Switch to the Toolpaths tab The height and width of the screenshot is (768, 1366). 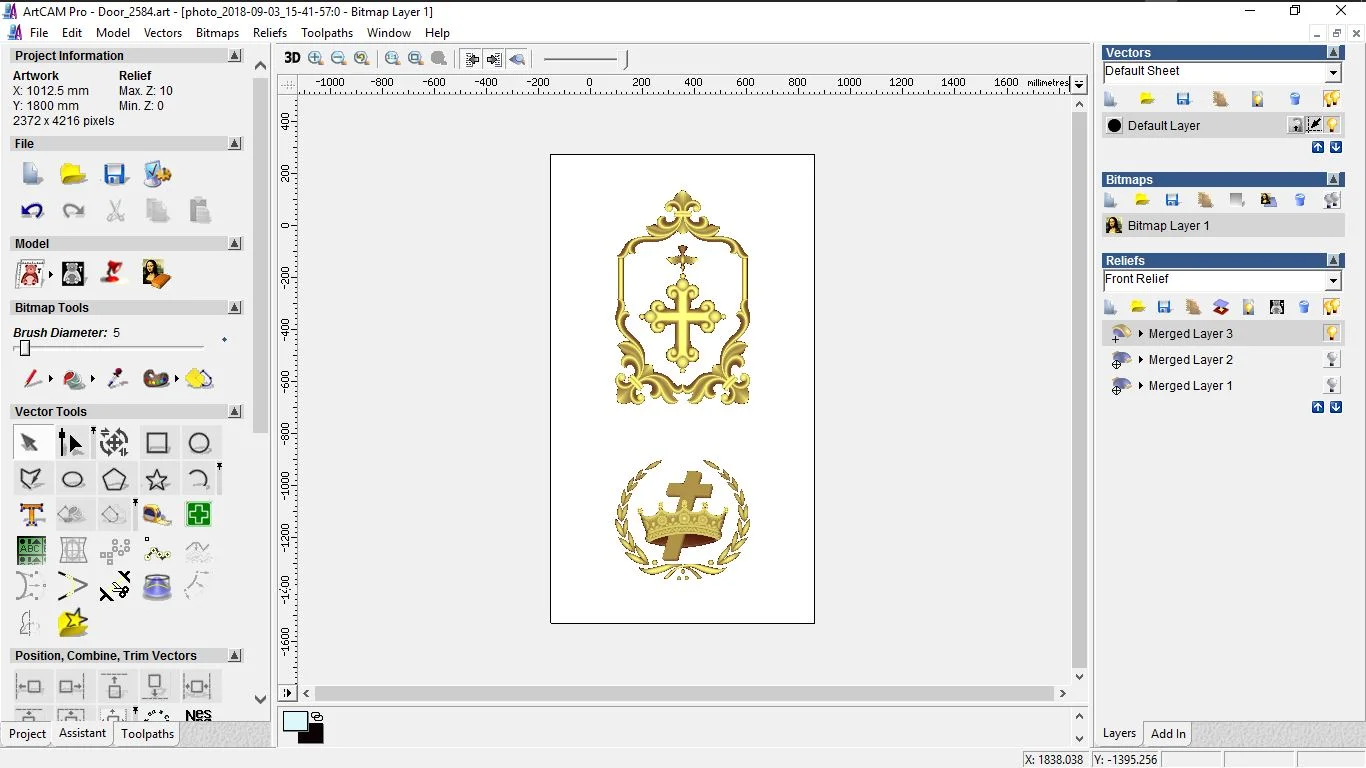click(147, 734)
